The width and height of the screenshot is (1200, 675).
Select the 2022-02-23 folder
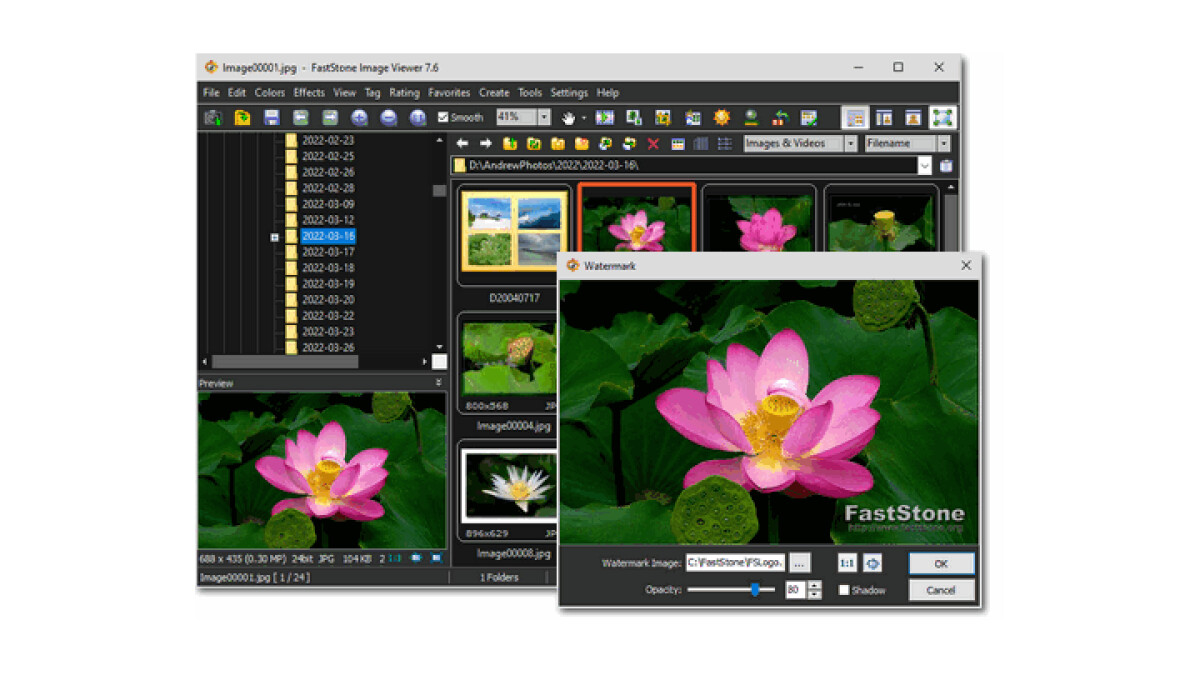click(x=328, y=140)
